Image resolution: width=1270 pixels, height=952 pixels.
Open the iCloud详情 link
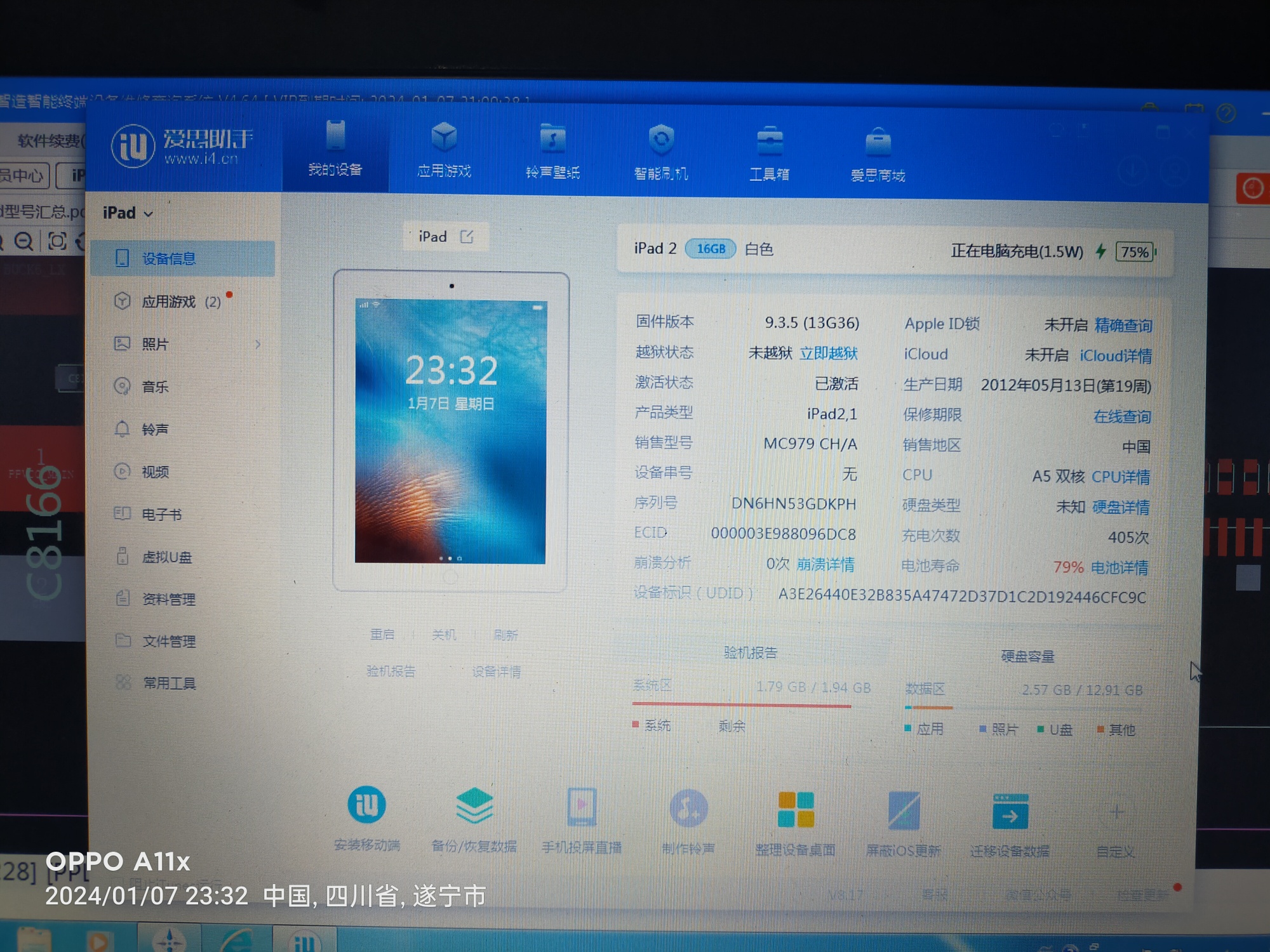tap(1116, 355)
